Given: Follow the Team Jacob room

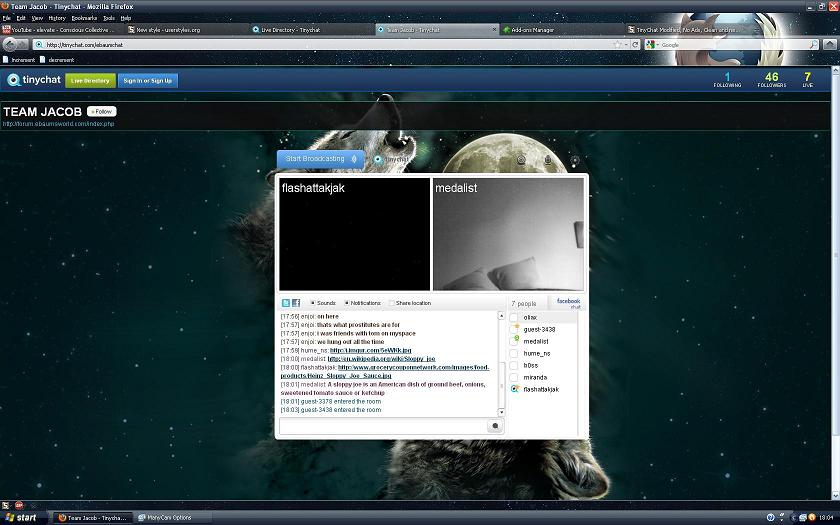Looking at the screenshot, I should point(102,111).
